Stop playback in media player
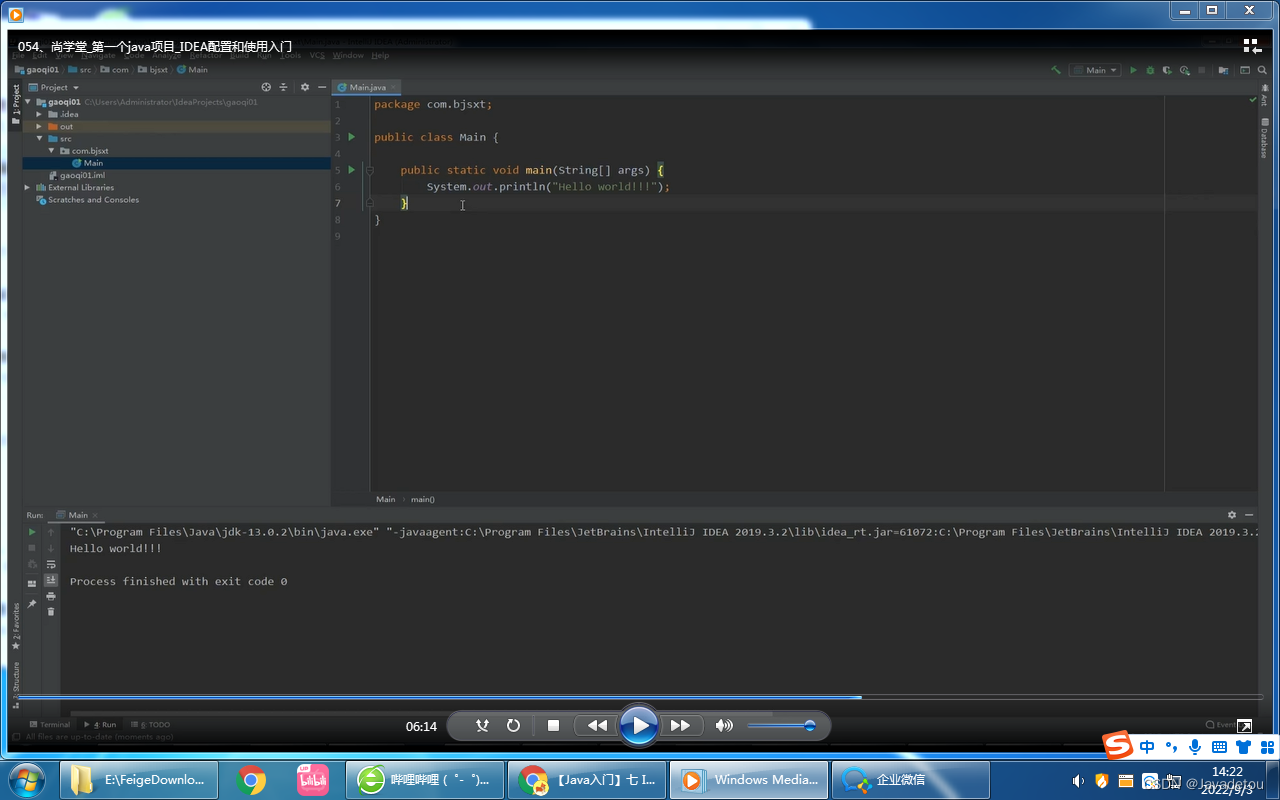 click(553, 725)
